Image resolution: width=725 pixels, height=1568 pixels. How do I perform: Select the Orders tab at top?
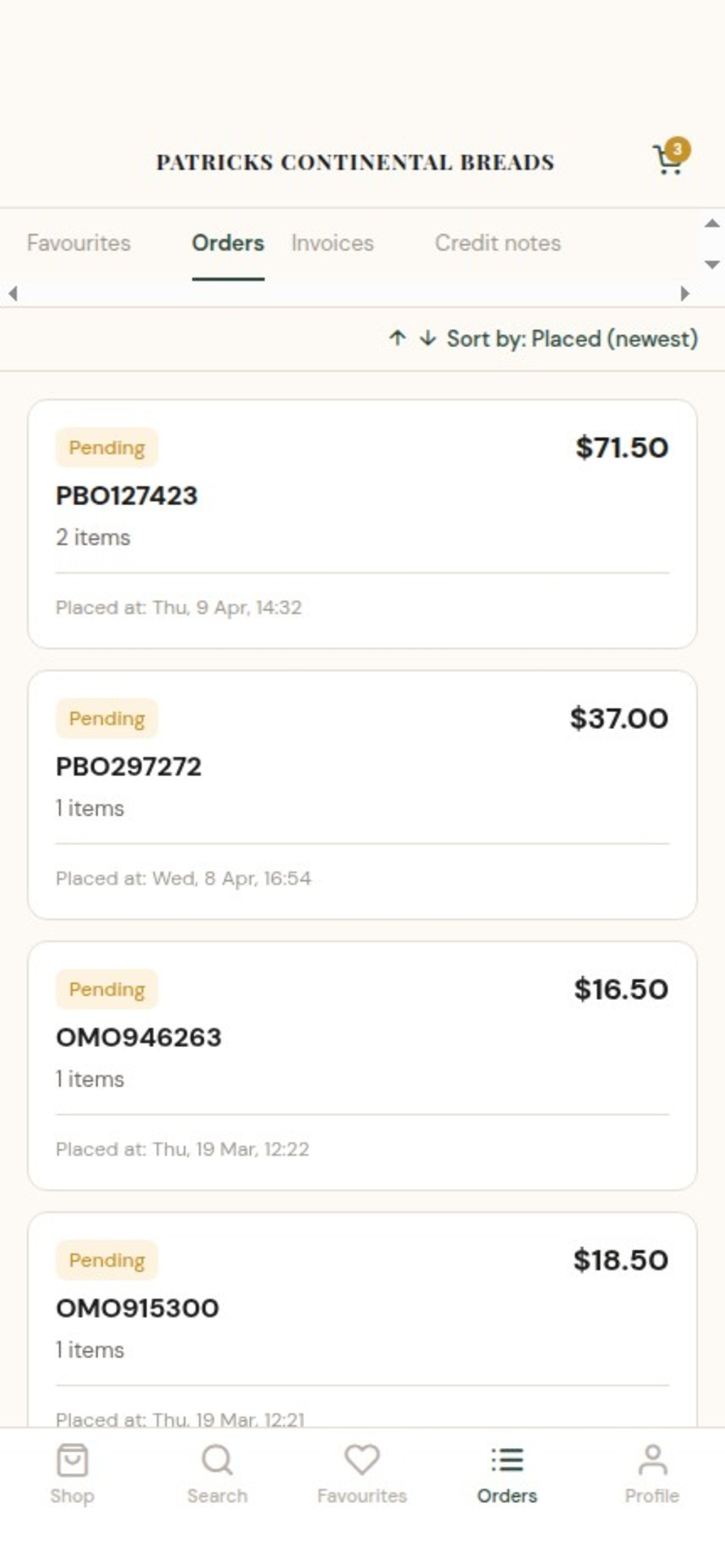228,243
